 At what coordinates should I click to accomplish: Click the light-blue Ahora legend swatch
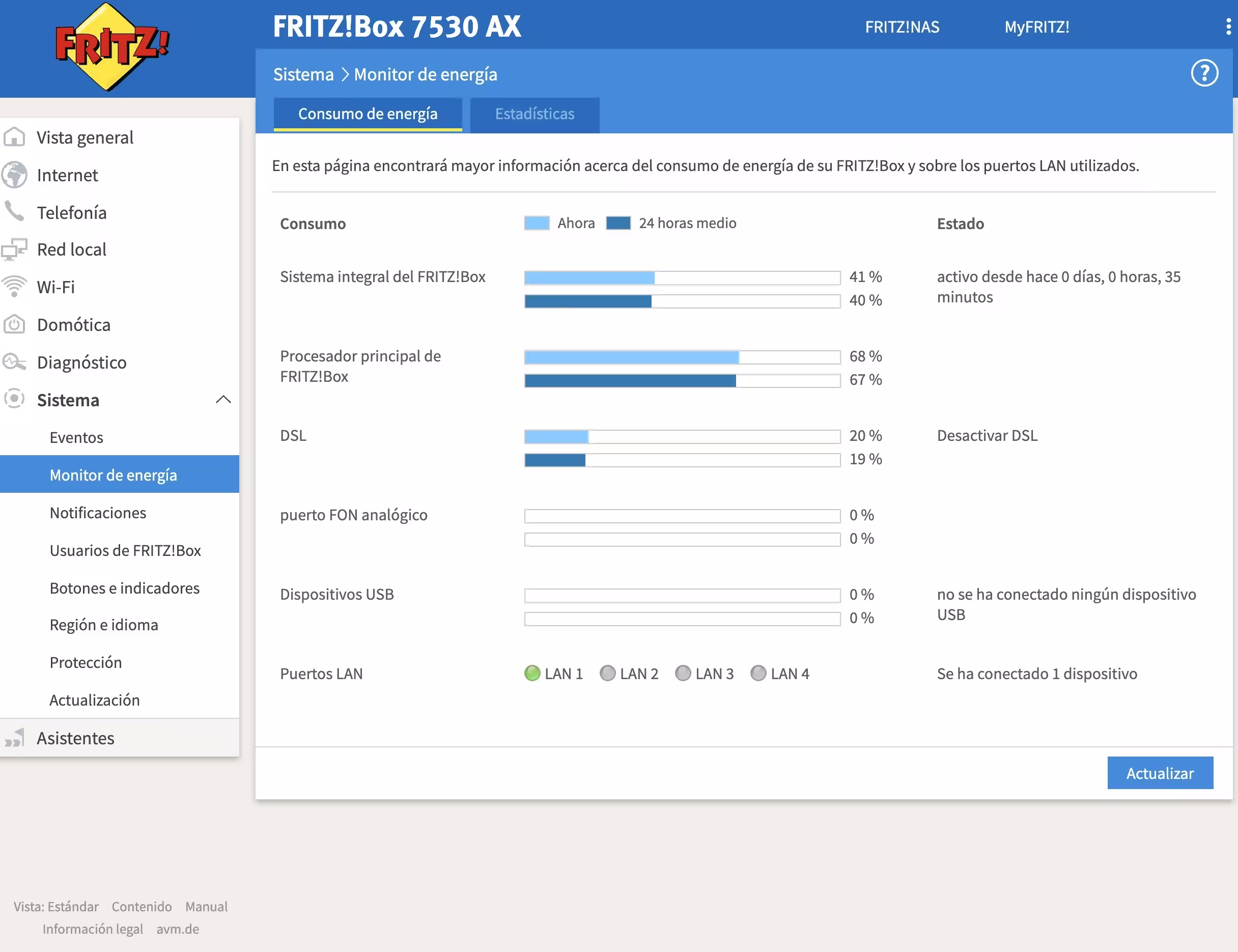[537, 222]
